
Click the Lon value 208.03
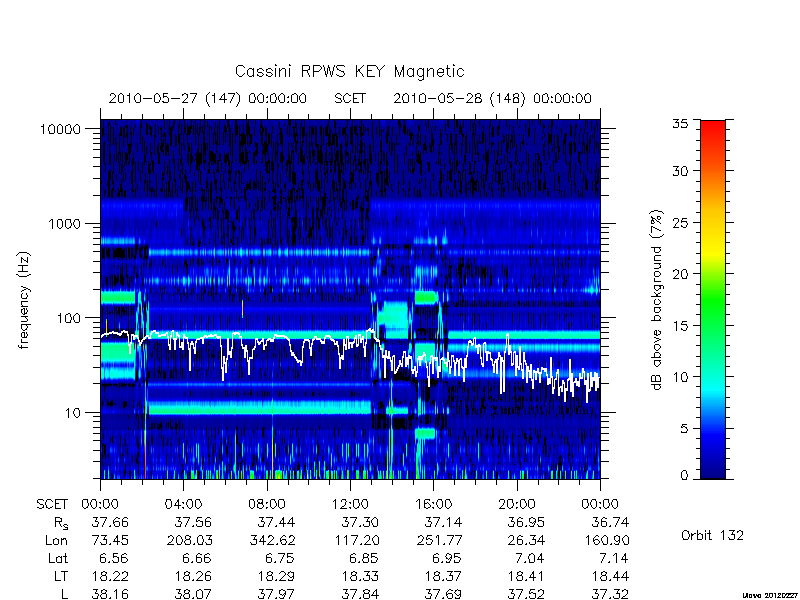coord(189,540)
